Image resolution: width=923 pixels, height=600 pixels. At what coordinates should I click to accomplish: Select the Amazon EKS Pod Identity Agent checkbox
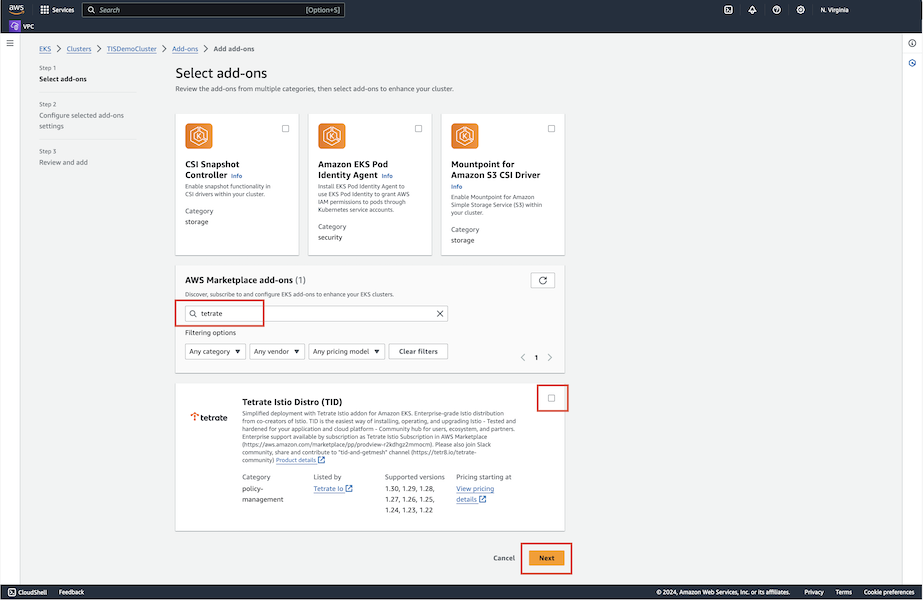point(419,128)
